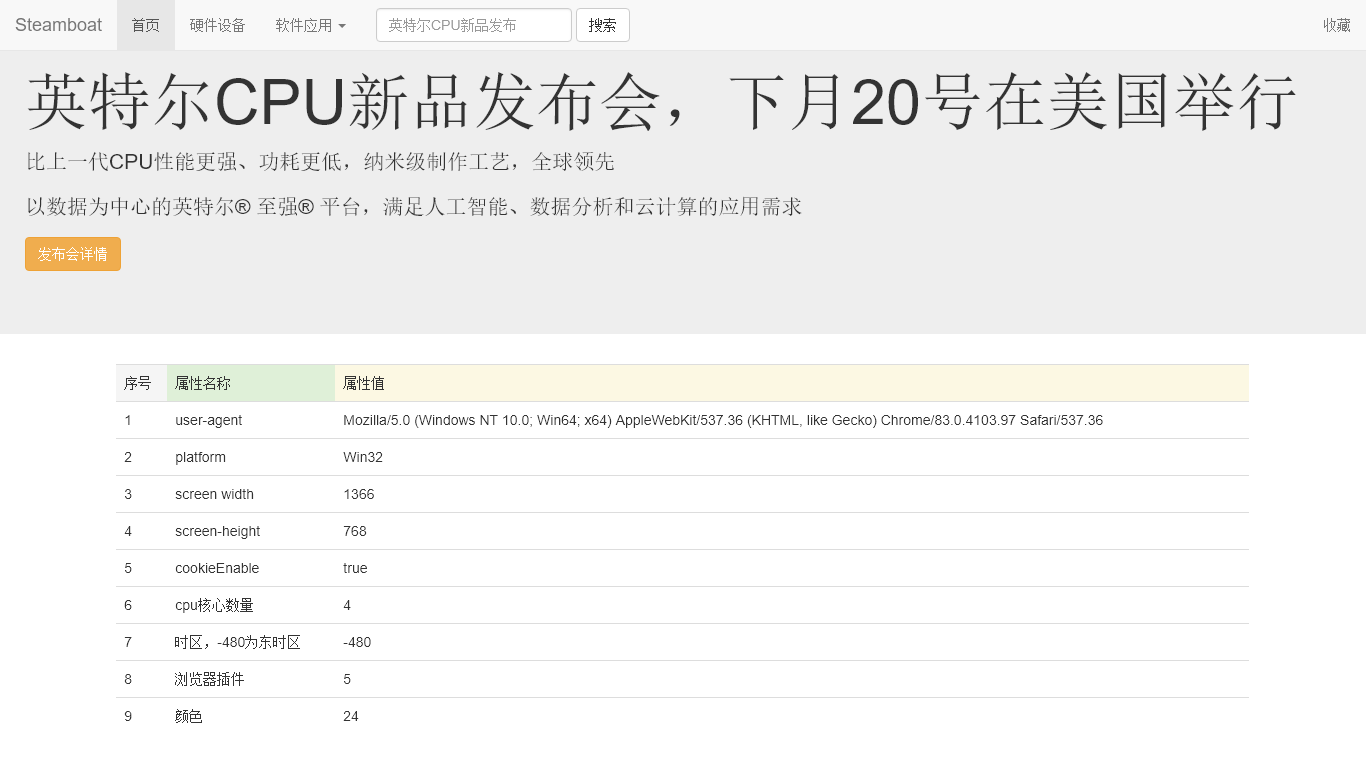Viewport: 1366px width, 768px height.
Task: Click the Steamboat brand link
Action: coord(58,25)
